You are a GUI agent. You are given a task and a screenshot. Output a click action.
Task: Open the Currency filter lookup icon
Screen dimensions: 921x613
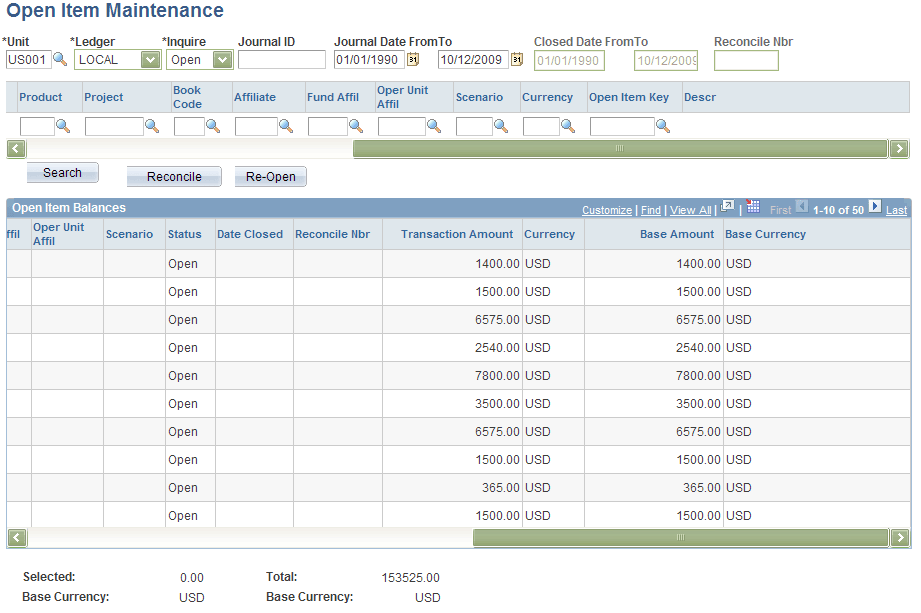tap(568, 126)
